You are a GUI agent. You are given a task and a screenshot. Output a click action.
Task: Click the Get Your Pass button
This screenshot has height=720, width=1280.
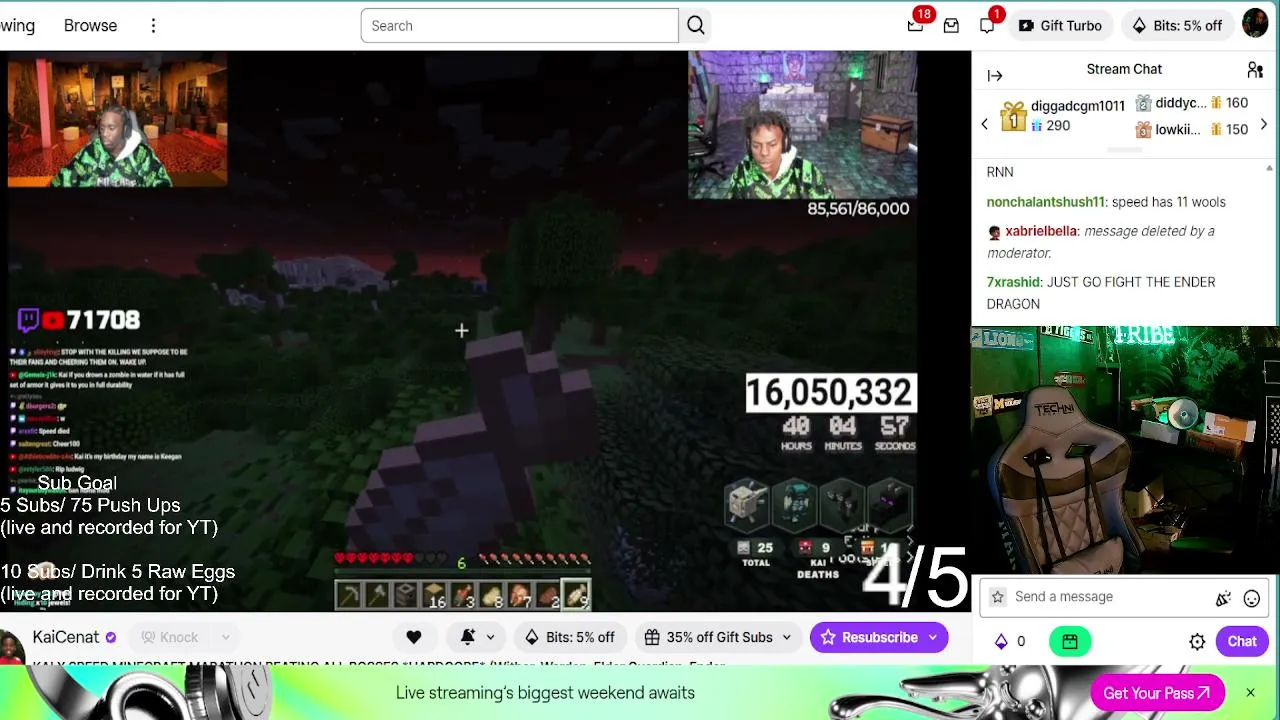click(1157, 693)
